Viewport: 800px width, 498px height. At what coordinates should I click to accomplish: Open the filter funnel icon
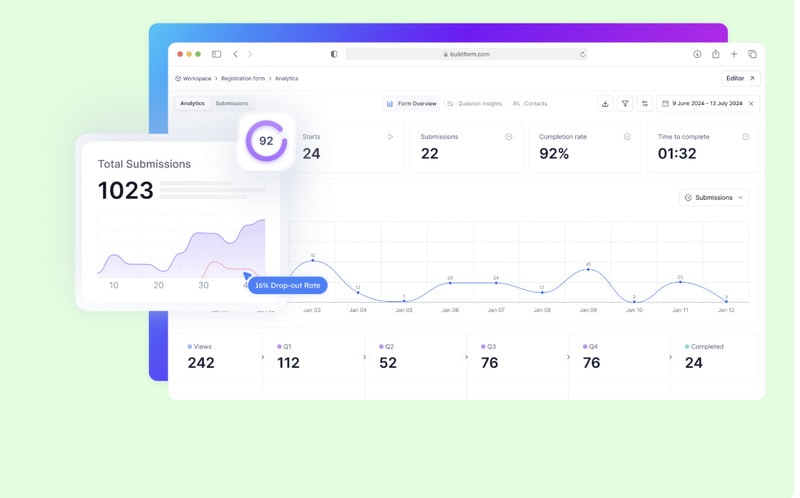pos(625,103)
